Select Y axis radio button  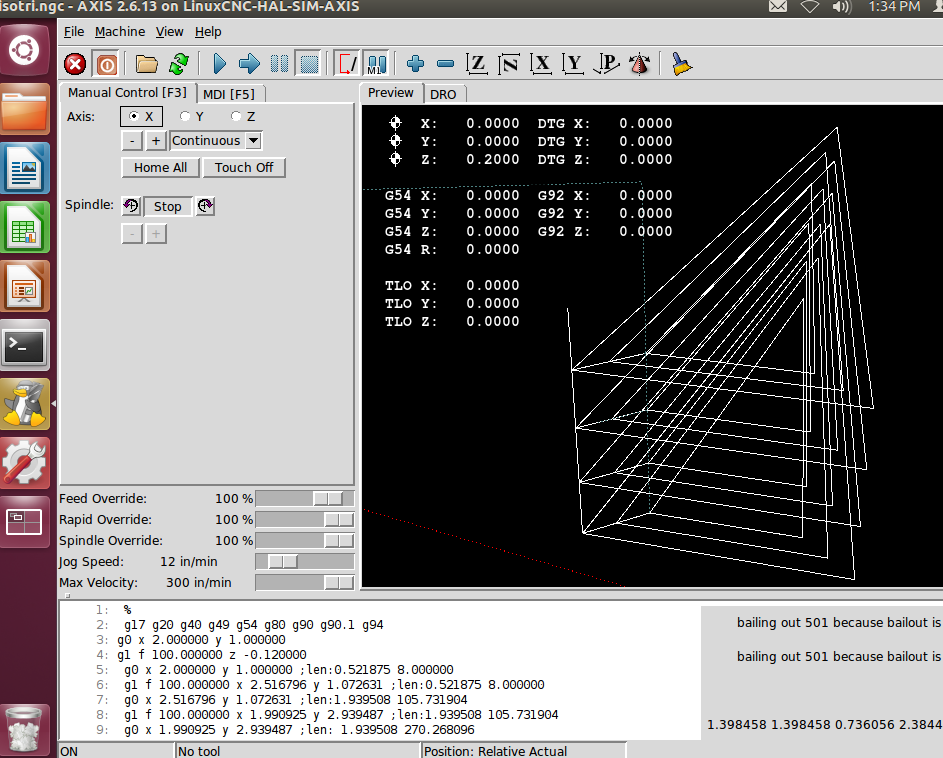pyautogui.click(x=192, y=117)
